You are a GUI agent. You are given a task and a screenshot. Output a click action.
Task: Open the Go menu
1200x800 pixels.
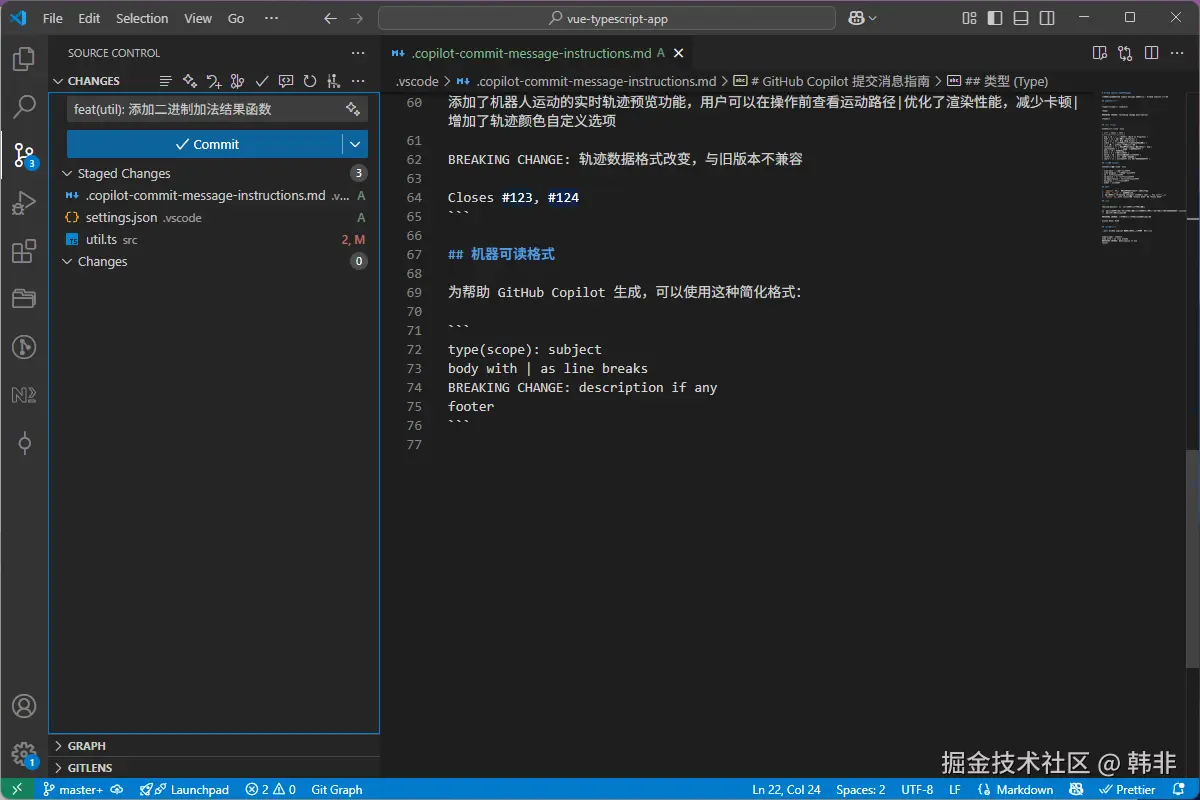[236, 18]
